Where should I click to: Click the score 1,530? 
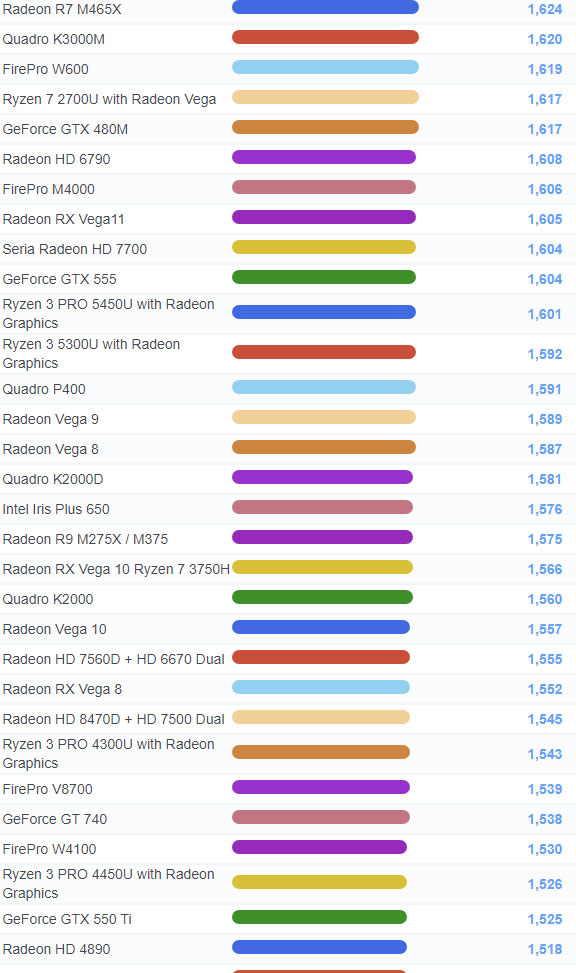point(545,849)
